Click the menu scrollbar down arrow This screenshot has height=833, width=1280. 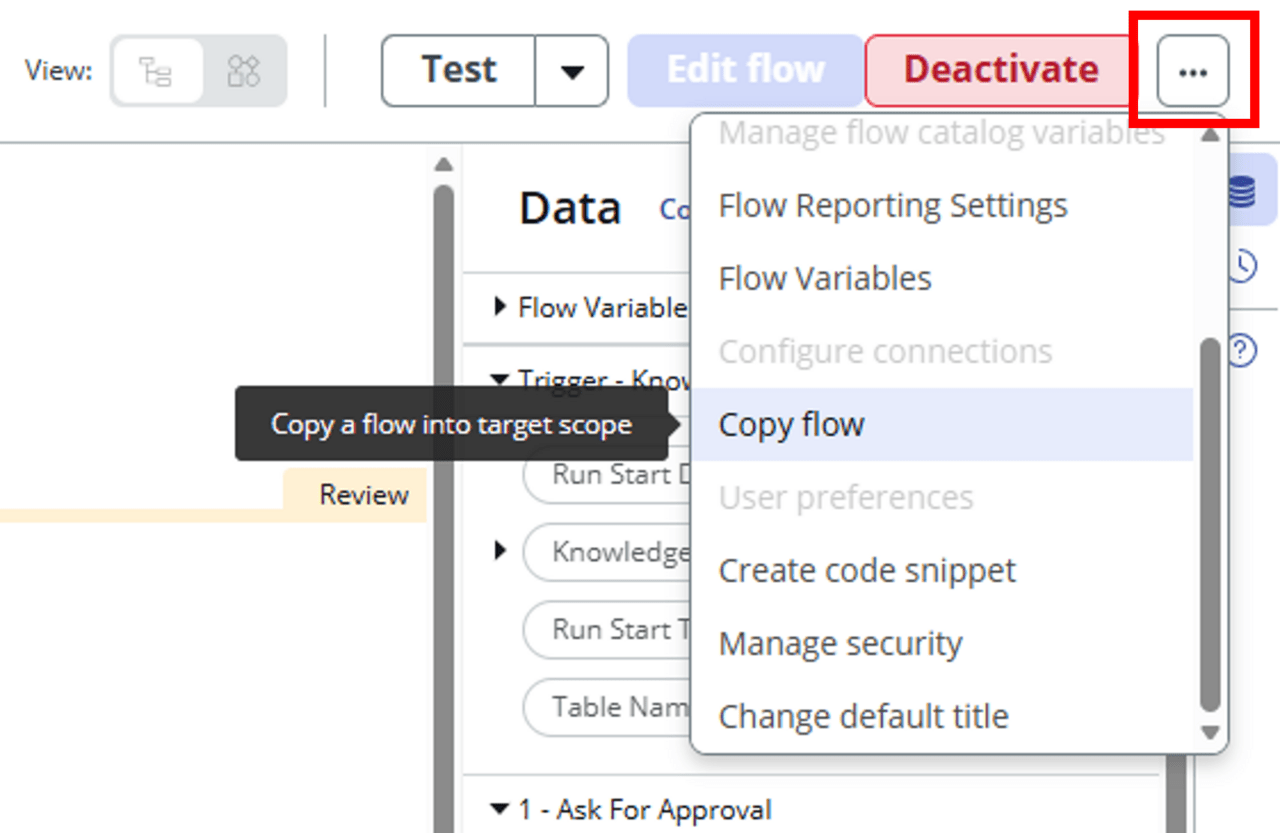[1210, 733]
